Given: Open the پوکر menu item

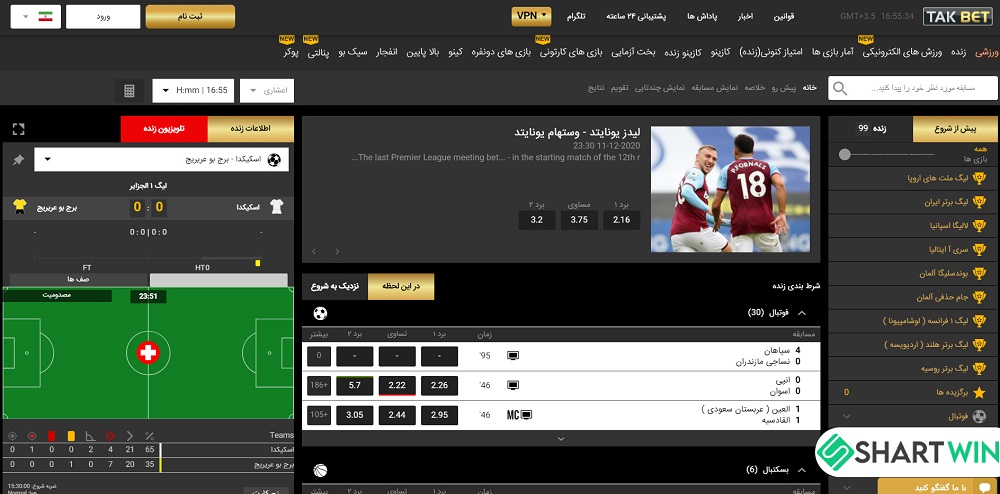Looking at the screenshot, I should tap(291, 52).
